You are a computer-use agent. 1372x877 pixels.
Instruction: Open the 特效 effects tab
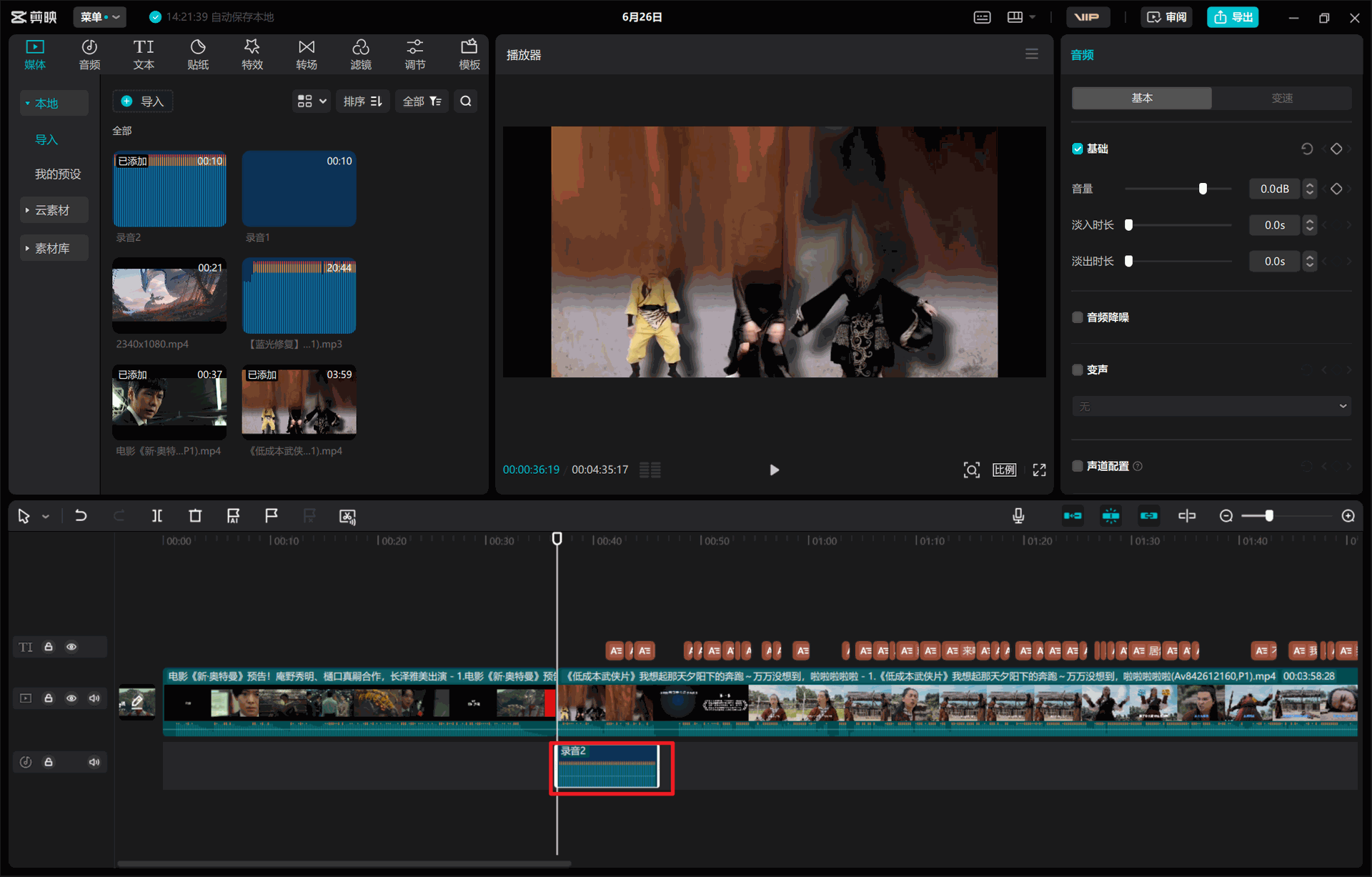[x=252, y=54]
